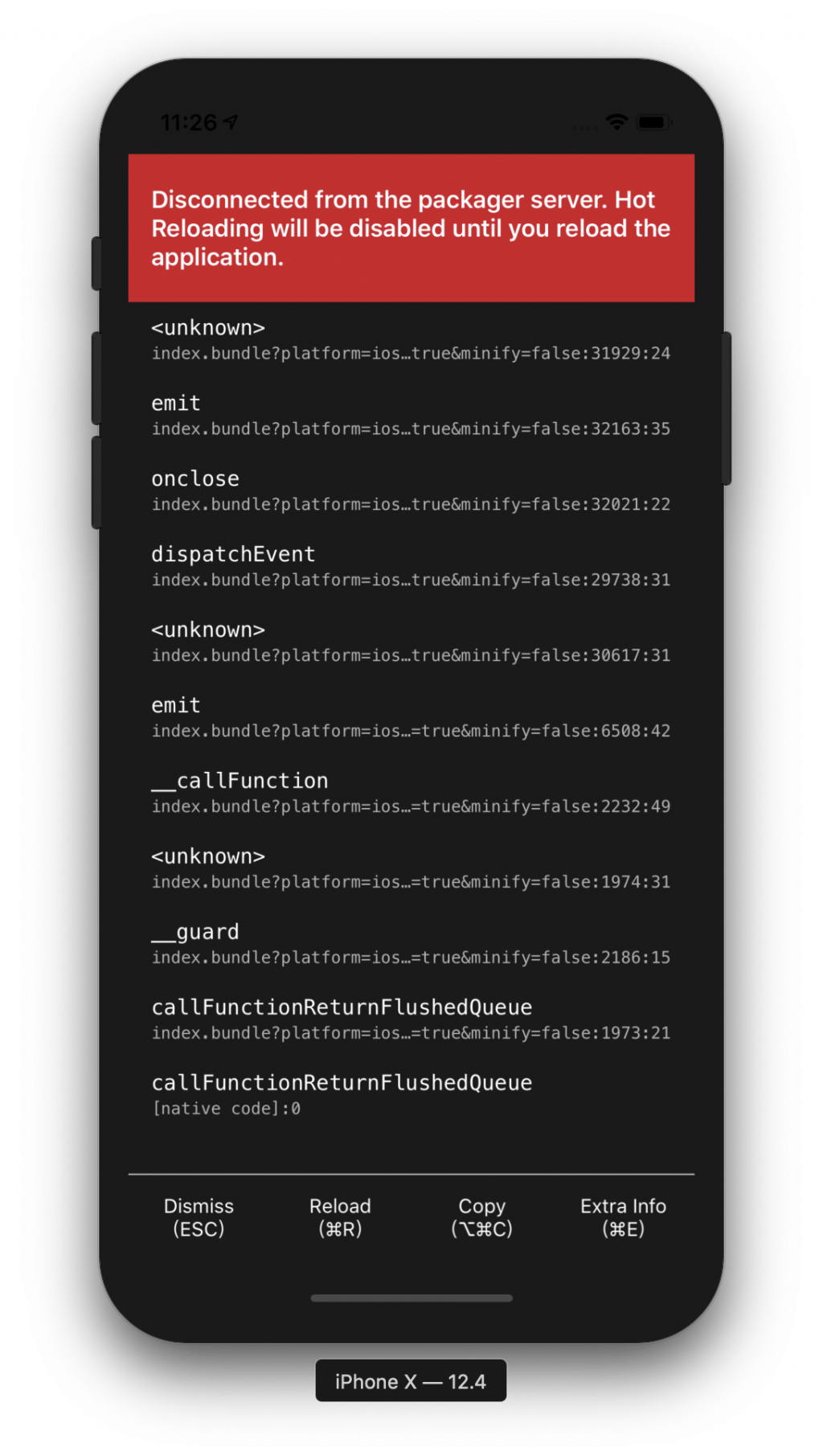Click the iPhone X — 12.4 device label

(411, 1381)
